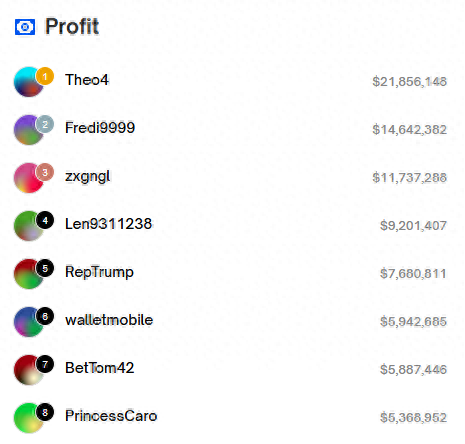Screen dimensions: 465x444
Task: Select Len9311238 username
Action: pos(108,224)
